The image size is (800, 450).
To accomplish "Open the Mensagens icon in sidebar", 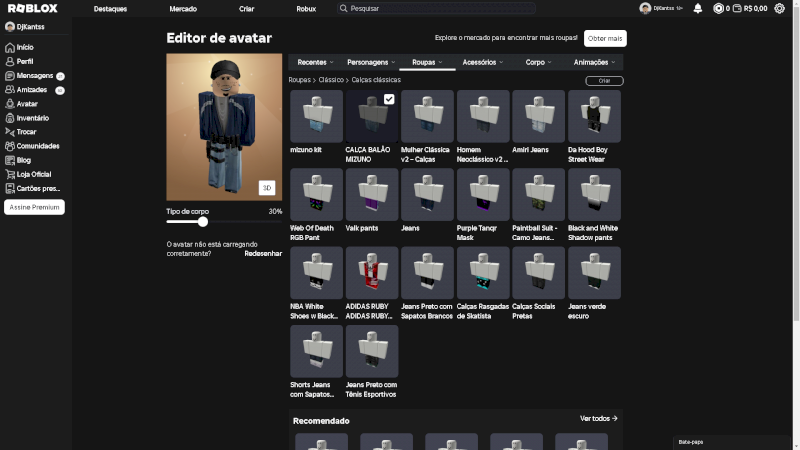I will click(10, 76).
